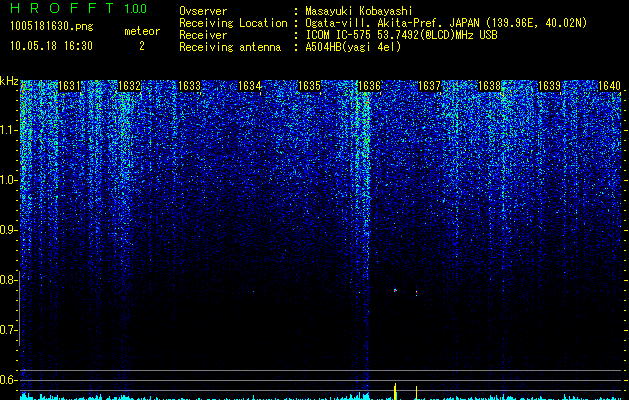Click the Ogata-vill. Akita-Pref. JAPAN location text
This screenshot has width=629, height=400.
(446, 23)
